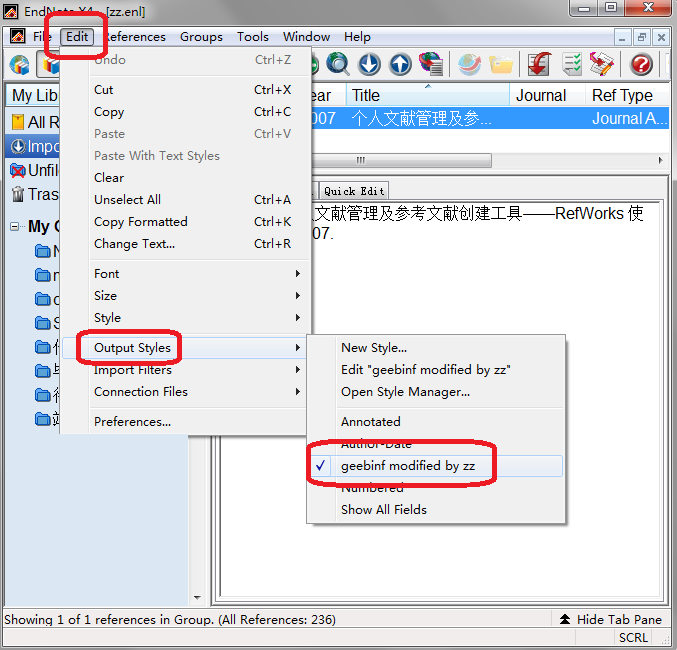Choose Unselect All in the Edit menu

(x=186, y=200)
